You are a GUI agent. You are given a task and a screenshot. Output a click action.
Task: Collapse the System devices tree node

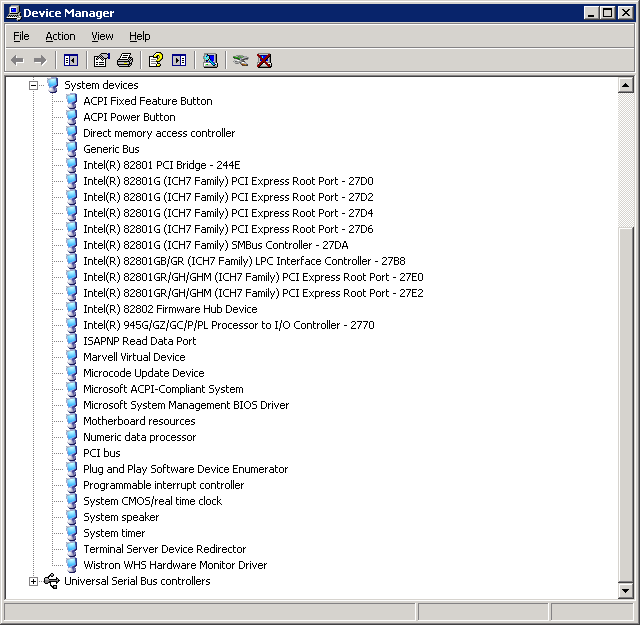[x=33, y=85]
